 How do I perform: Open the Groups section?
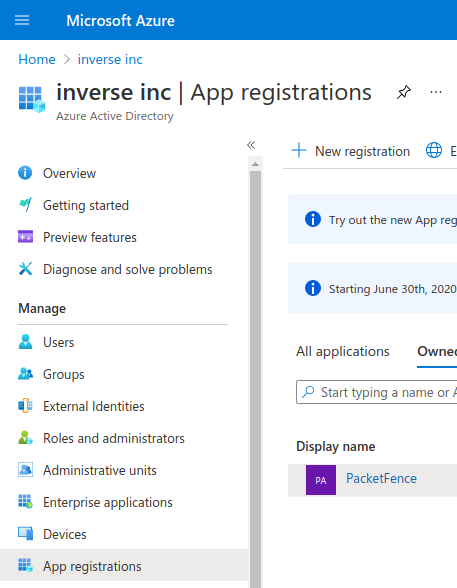point(64,375)
